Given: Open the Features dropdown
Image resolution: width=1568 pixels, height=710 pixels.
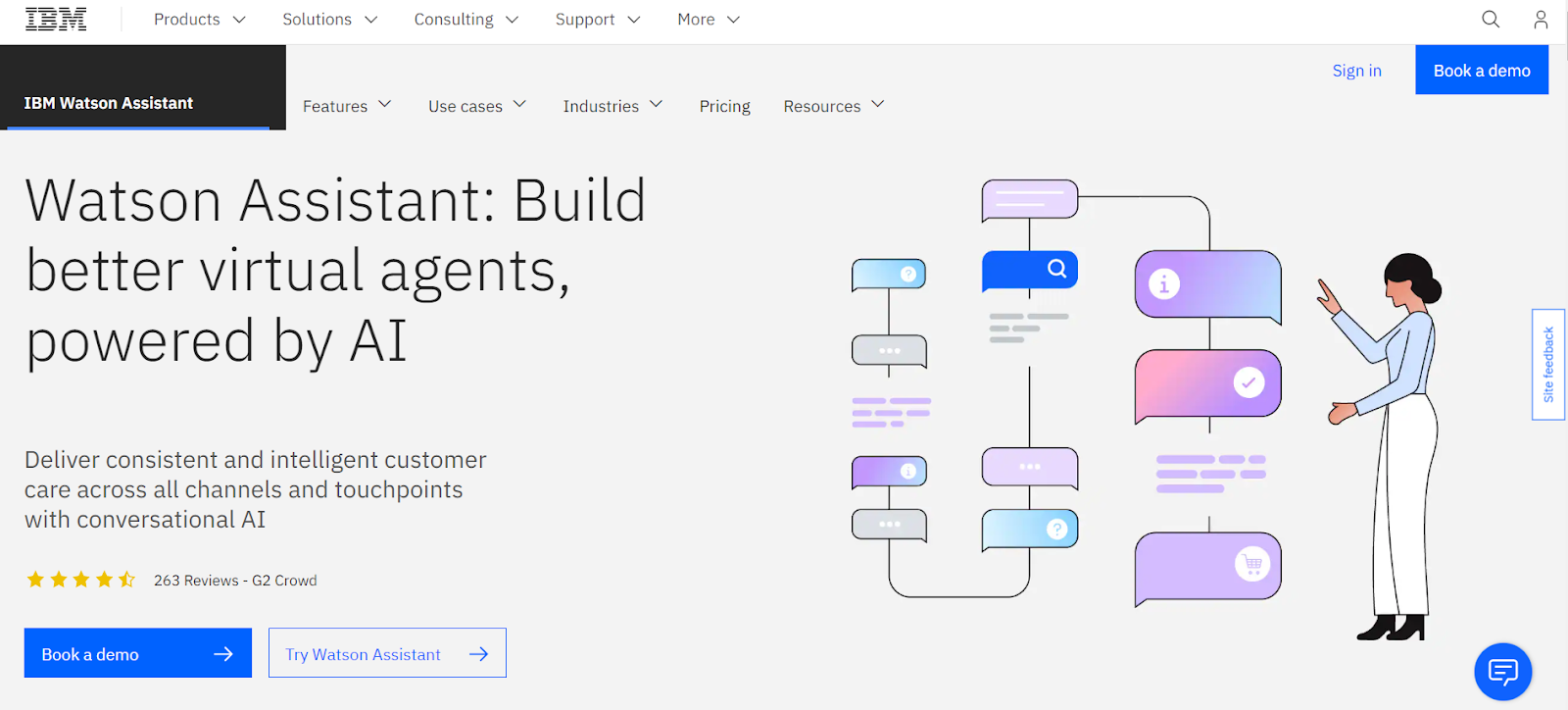Looking at the screenshot, I should point(347,106).
